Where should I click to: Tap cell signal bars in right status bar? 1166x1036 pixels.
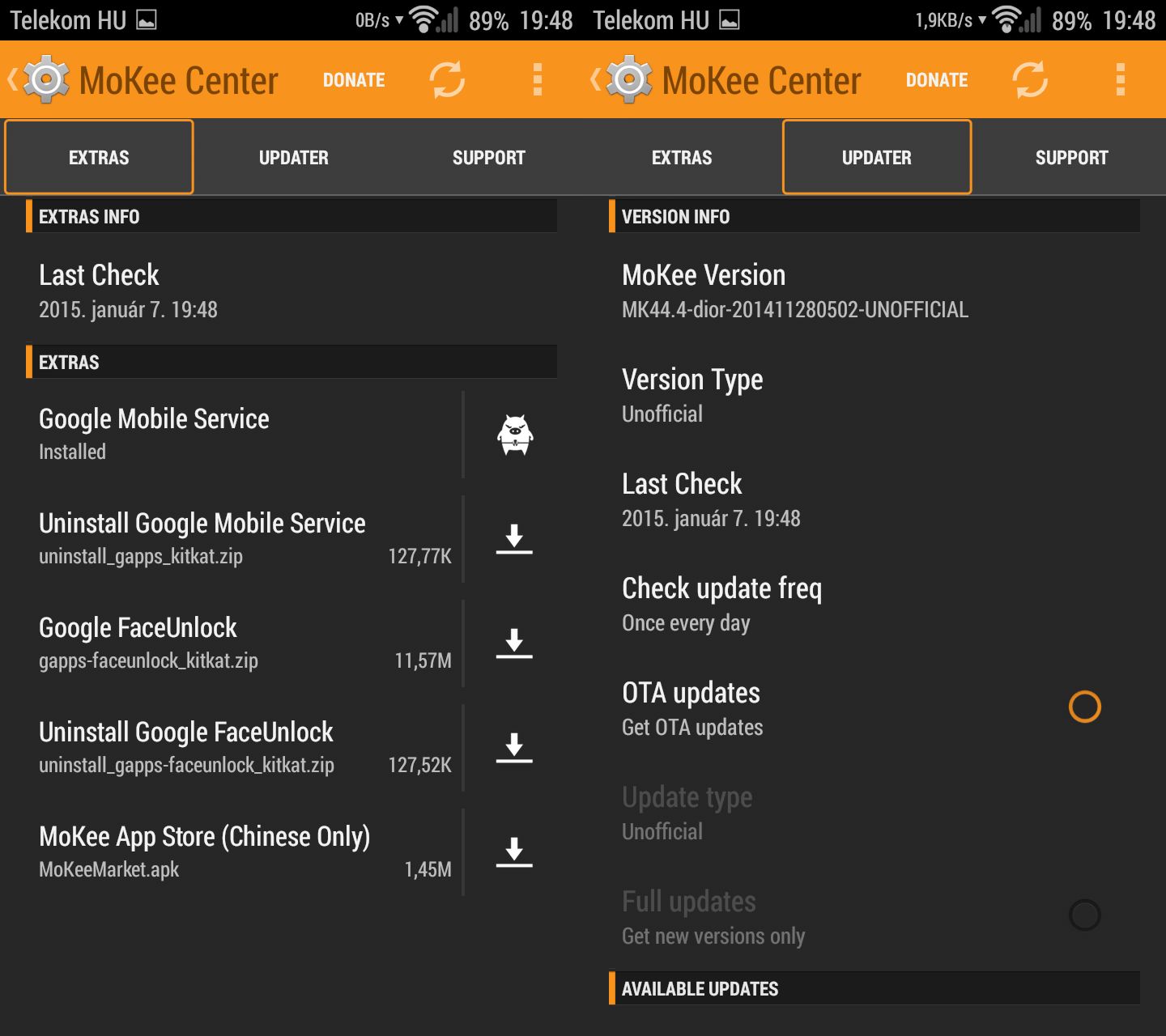click(x=1031, y=19)
